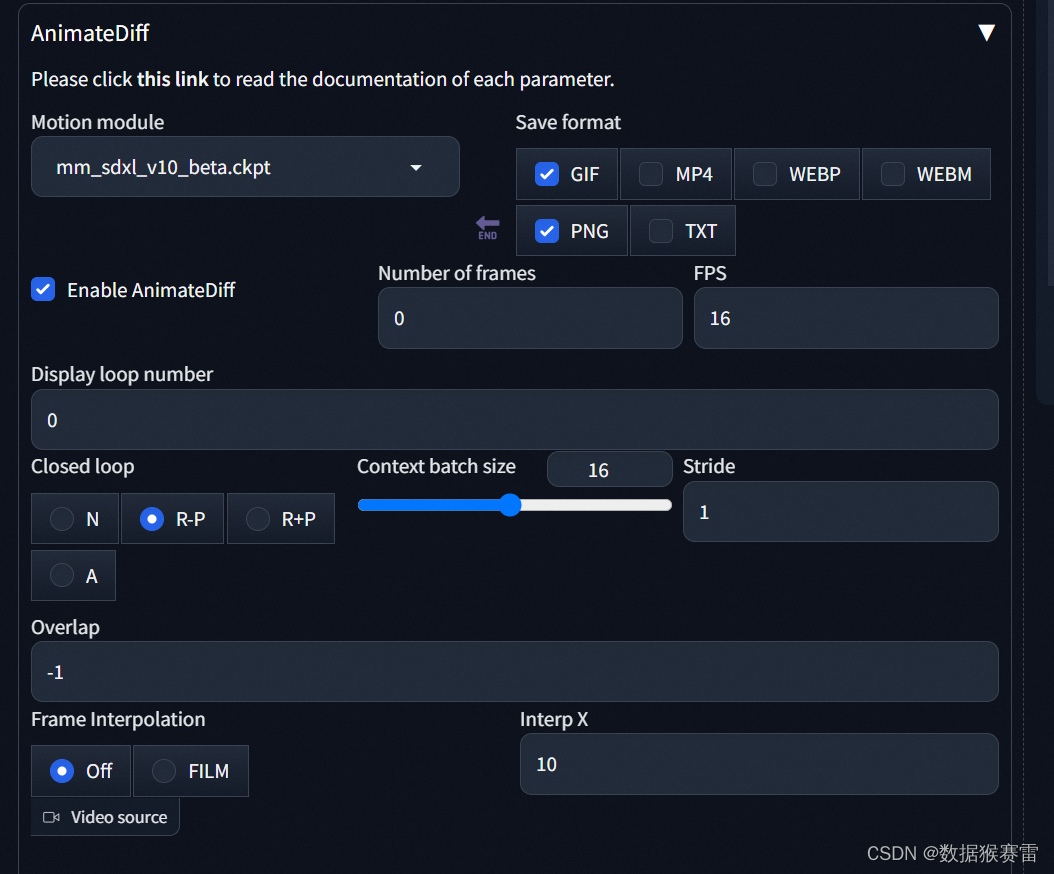Click the purple END arrow icon
This screenshot has height=874, width=1054.
pos(487,227)
